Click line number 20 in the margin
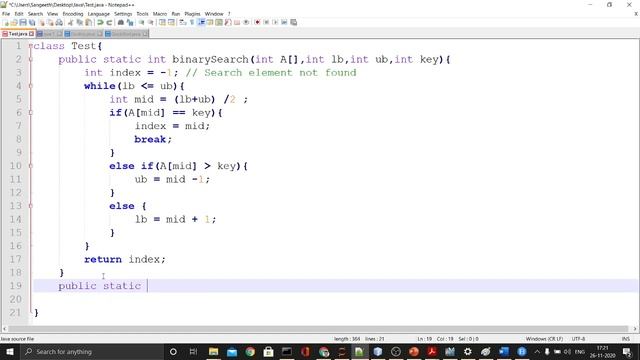 16,299
